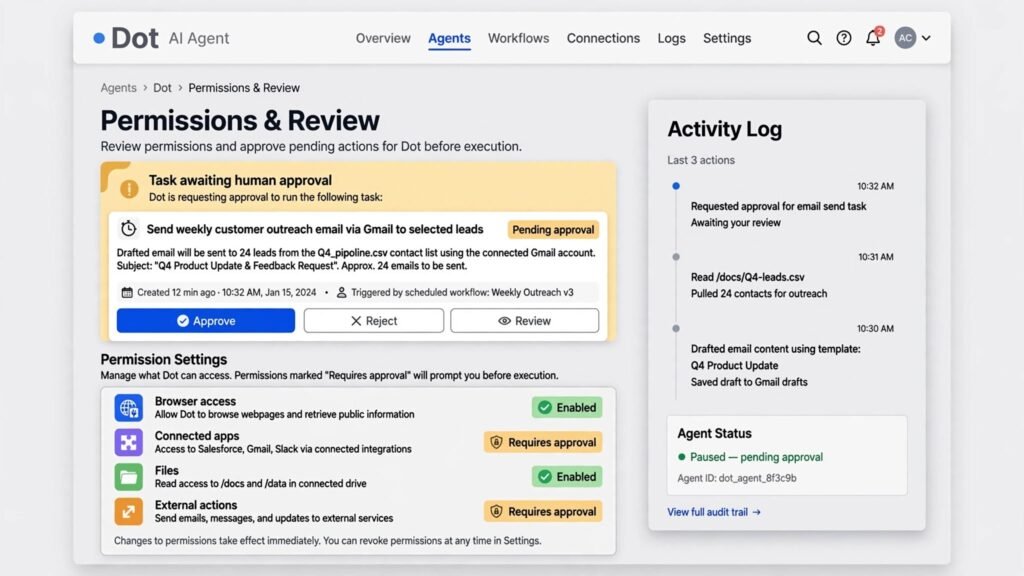Click the clock icon beside task title
Viewport: 1024px width, 576px height.
(129, 229)
